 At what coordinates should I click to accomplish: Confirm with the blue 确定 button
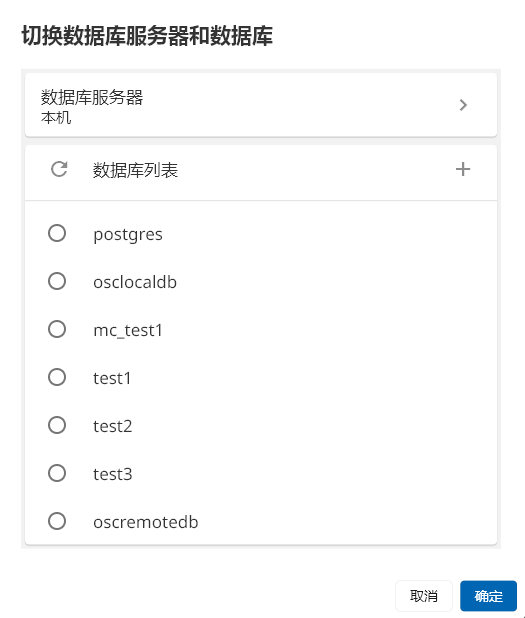[488, 596]
